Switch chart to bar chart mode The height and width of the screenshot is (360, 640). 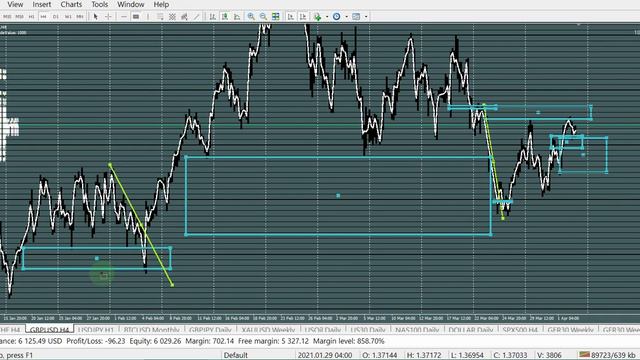(x=212, y=17)
